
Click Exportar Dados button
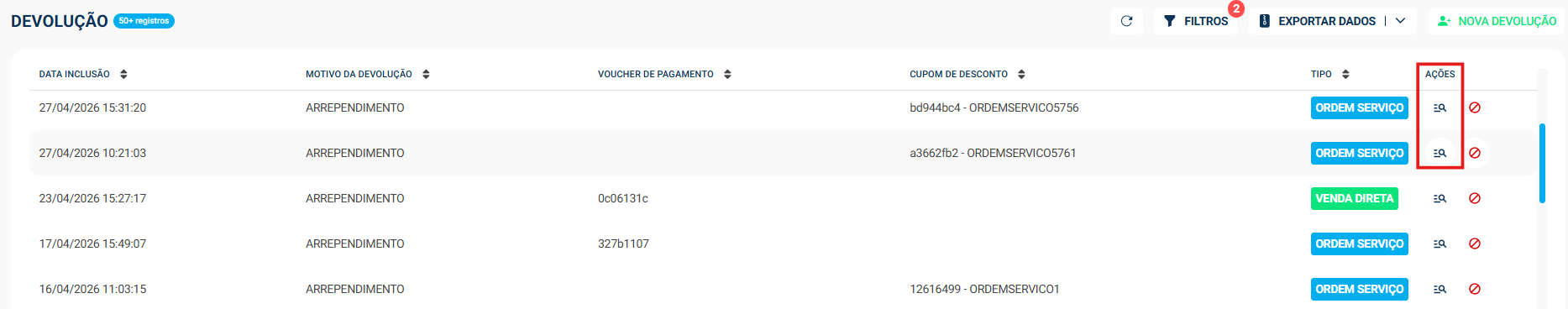(x=1317, y=21)
